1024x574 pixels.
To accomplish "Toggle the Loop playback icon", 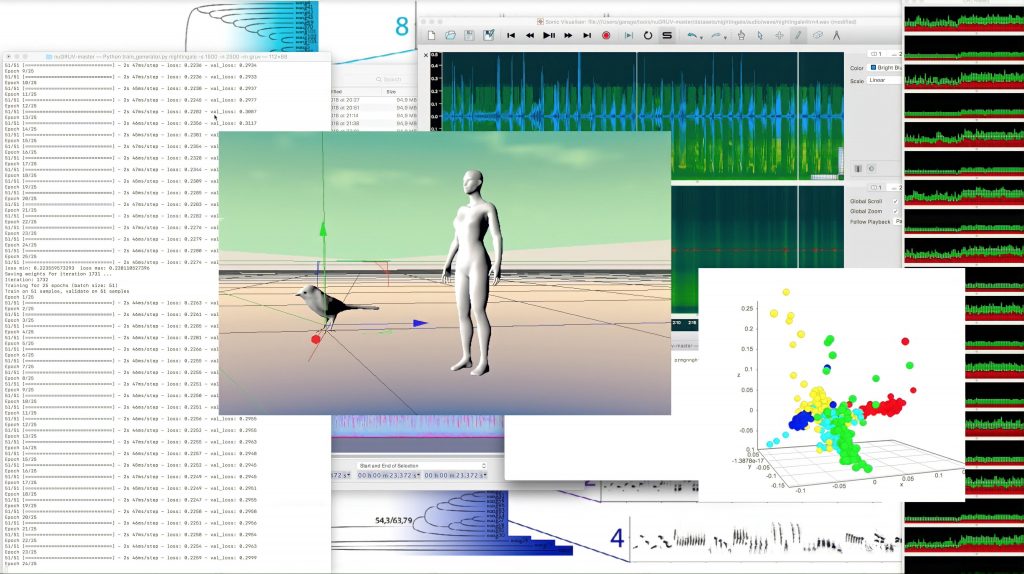I will tap(647, 35).
